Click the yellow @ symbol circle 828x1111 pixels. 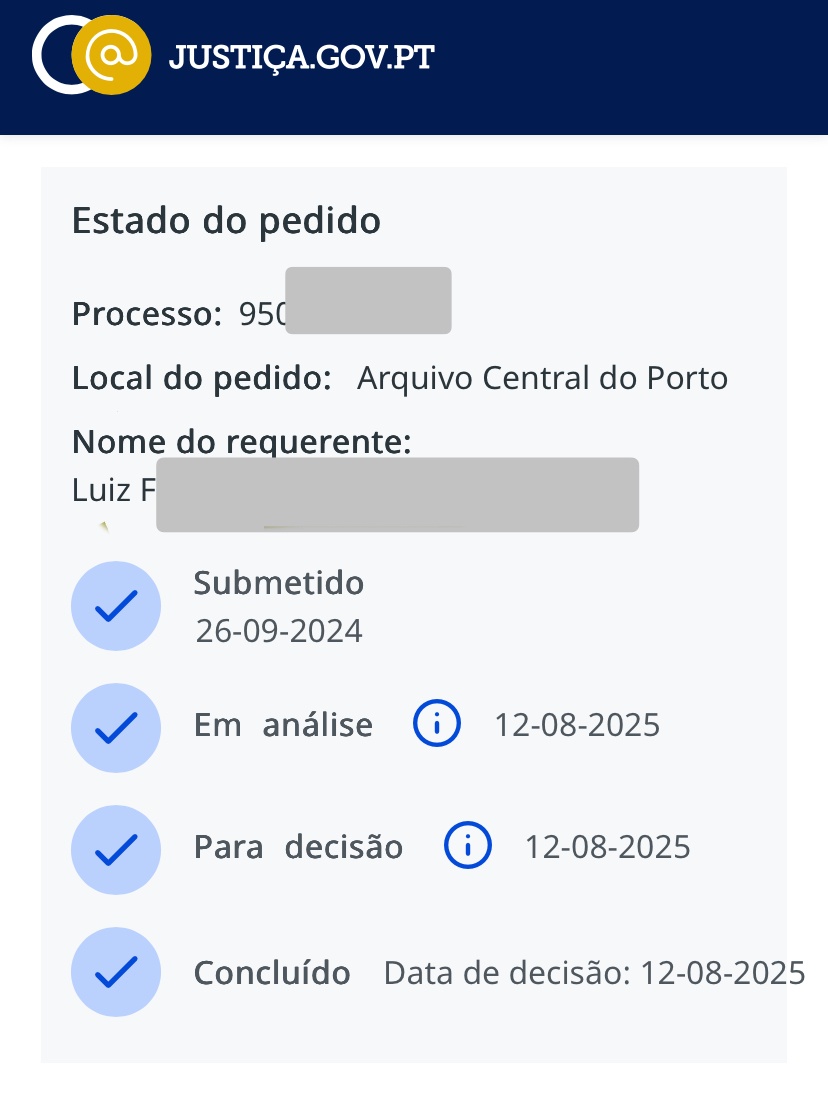(112, 57)
